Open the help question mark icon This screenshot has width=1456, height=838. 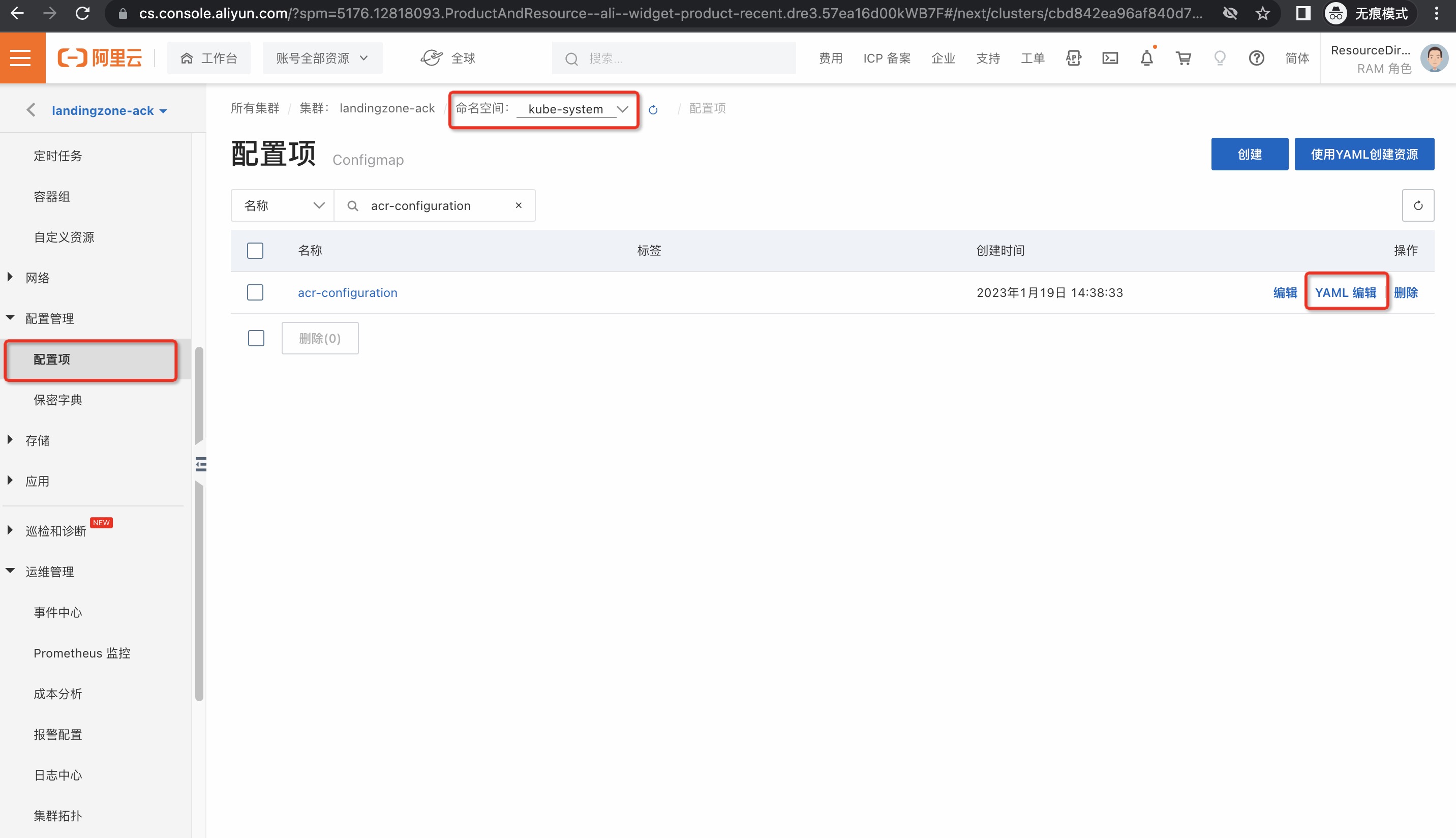[x=1256, y=58]
